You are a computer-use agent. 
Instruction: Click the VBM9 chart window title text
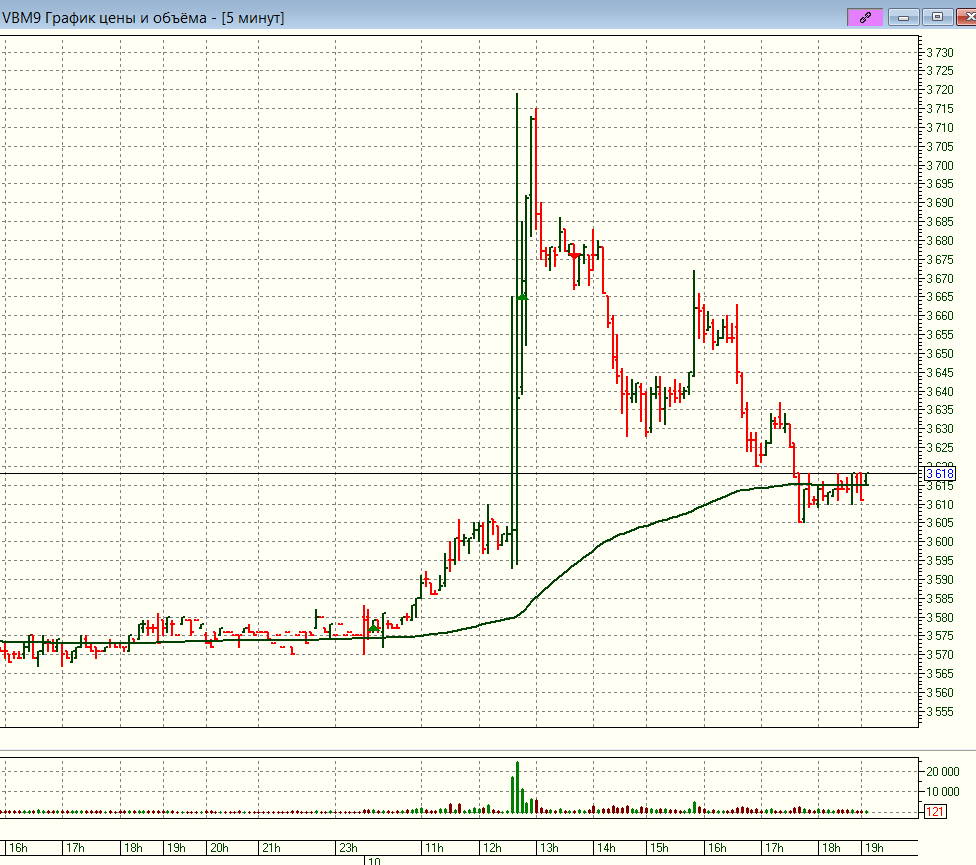tap(142, 17)
